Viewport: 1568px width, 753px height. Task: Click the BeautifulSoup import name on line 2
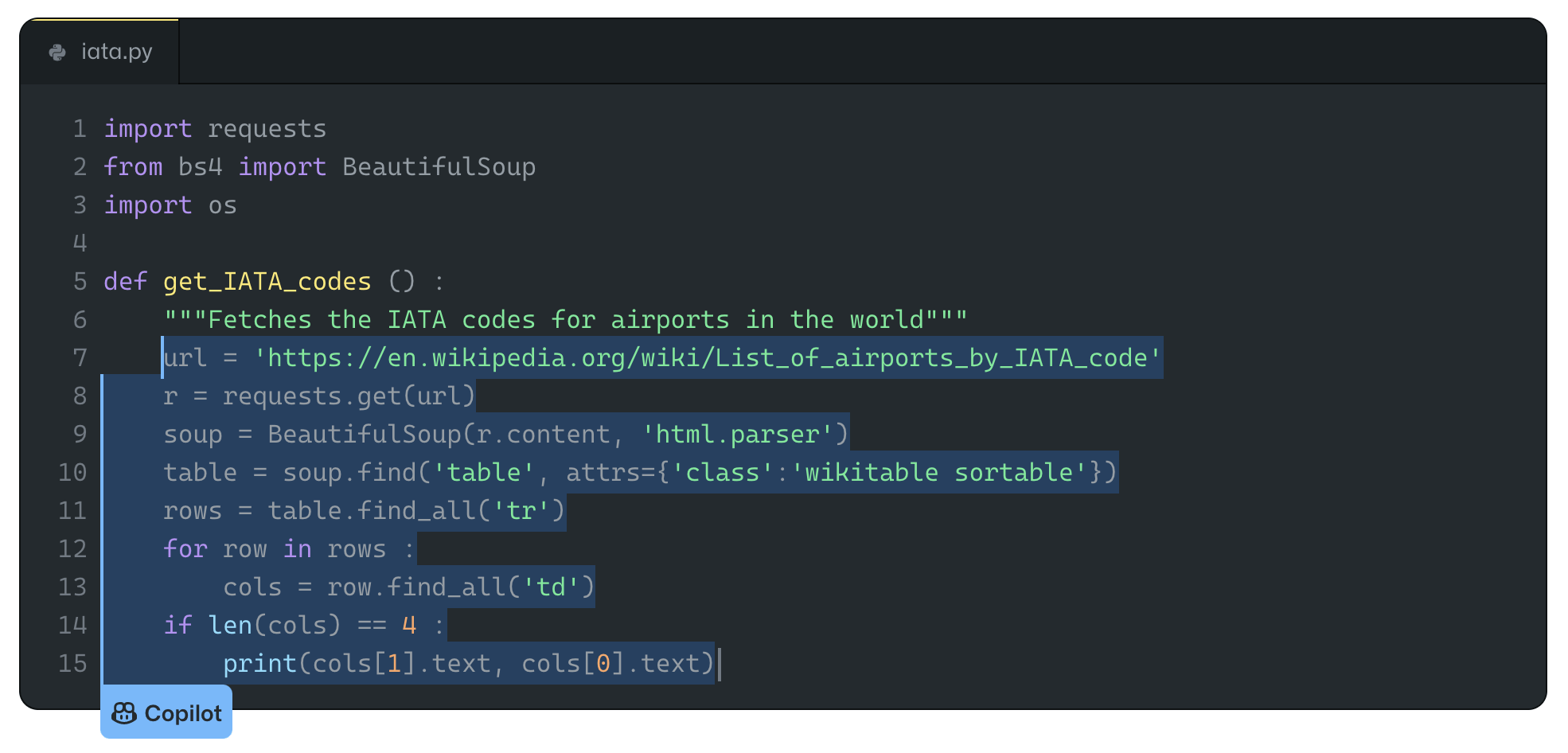(x=439, y=167)
